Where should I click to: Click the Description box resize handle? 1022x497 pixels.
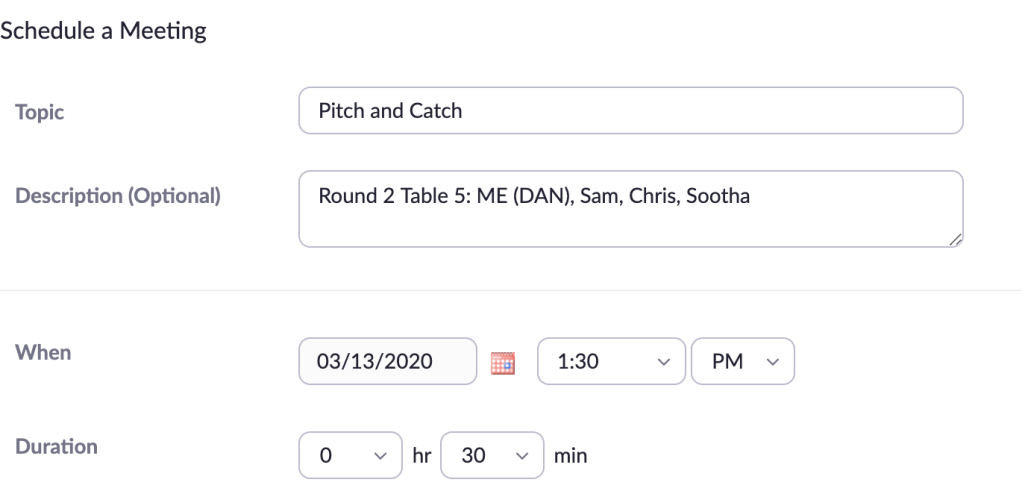coord(955,239)
